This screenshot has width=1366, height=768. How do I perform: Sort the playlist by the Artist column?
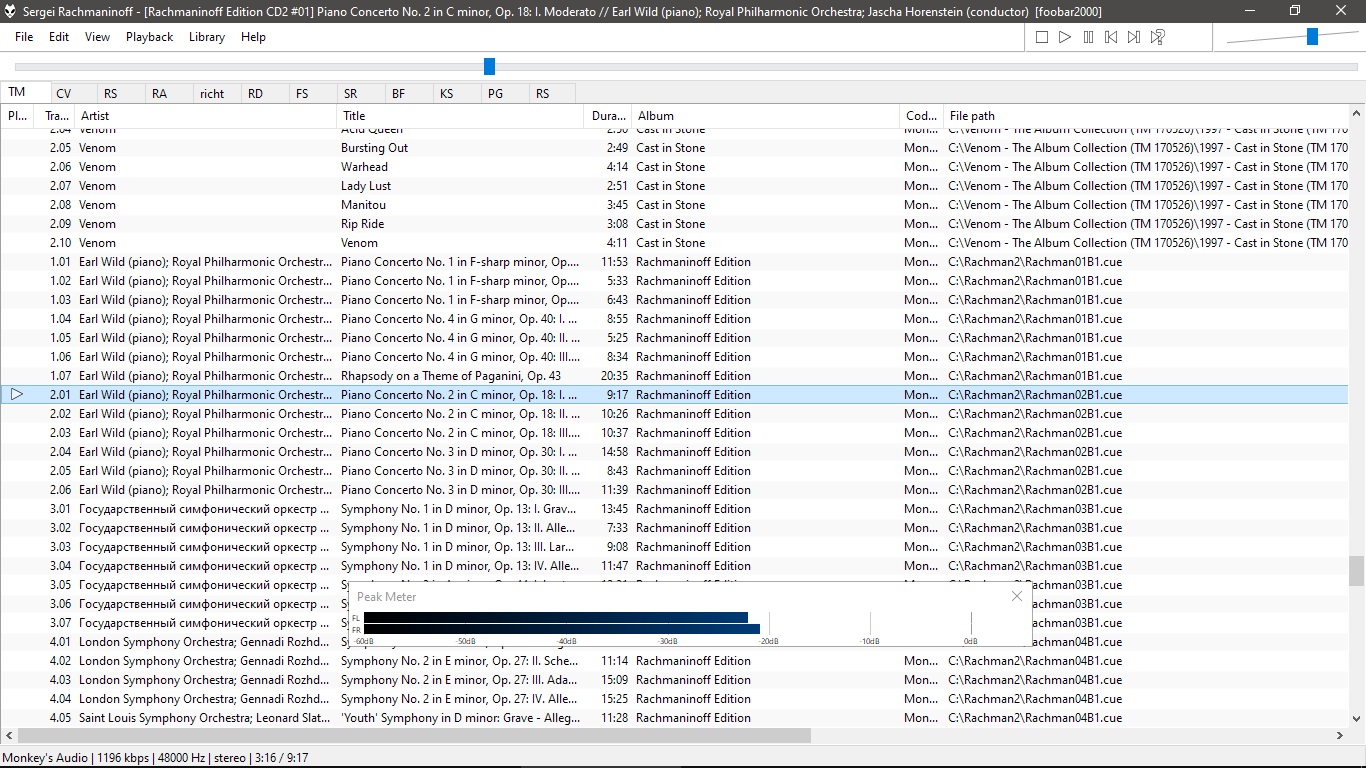coord(205,116)
